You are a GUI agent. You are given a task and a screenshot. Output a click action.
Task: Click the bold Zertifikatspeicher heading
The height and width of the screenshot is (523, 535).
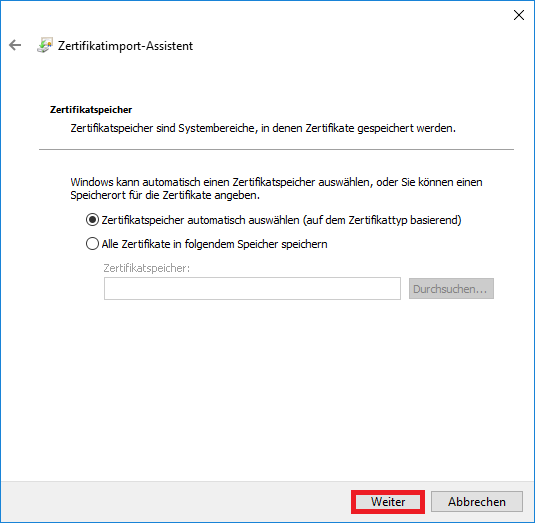point(91,110)
